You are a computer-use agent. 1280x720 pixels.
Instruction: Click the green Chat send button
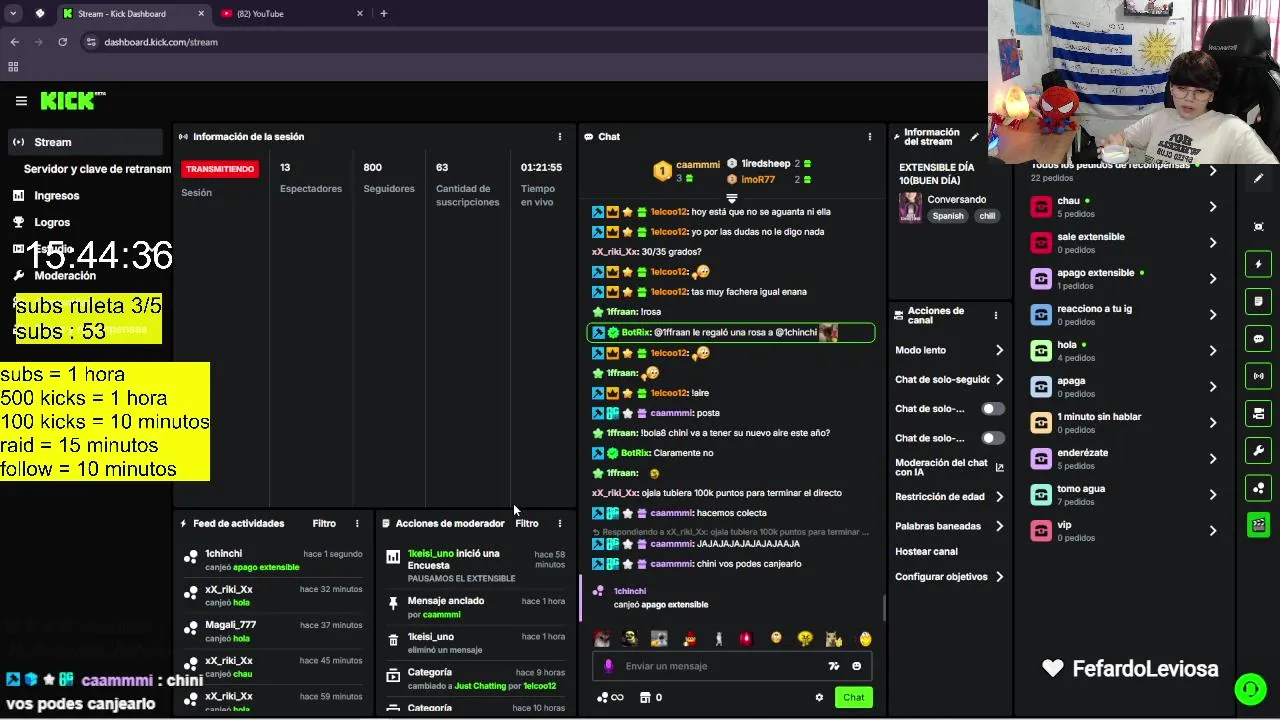(x=853, y=698)
